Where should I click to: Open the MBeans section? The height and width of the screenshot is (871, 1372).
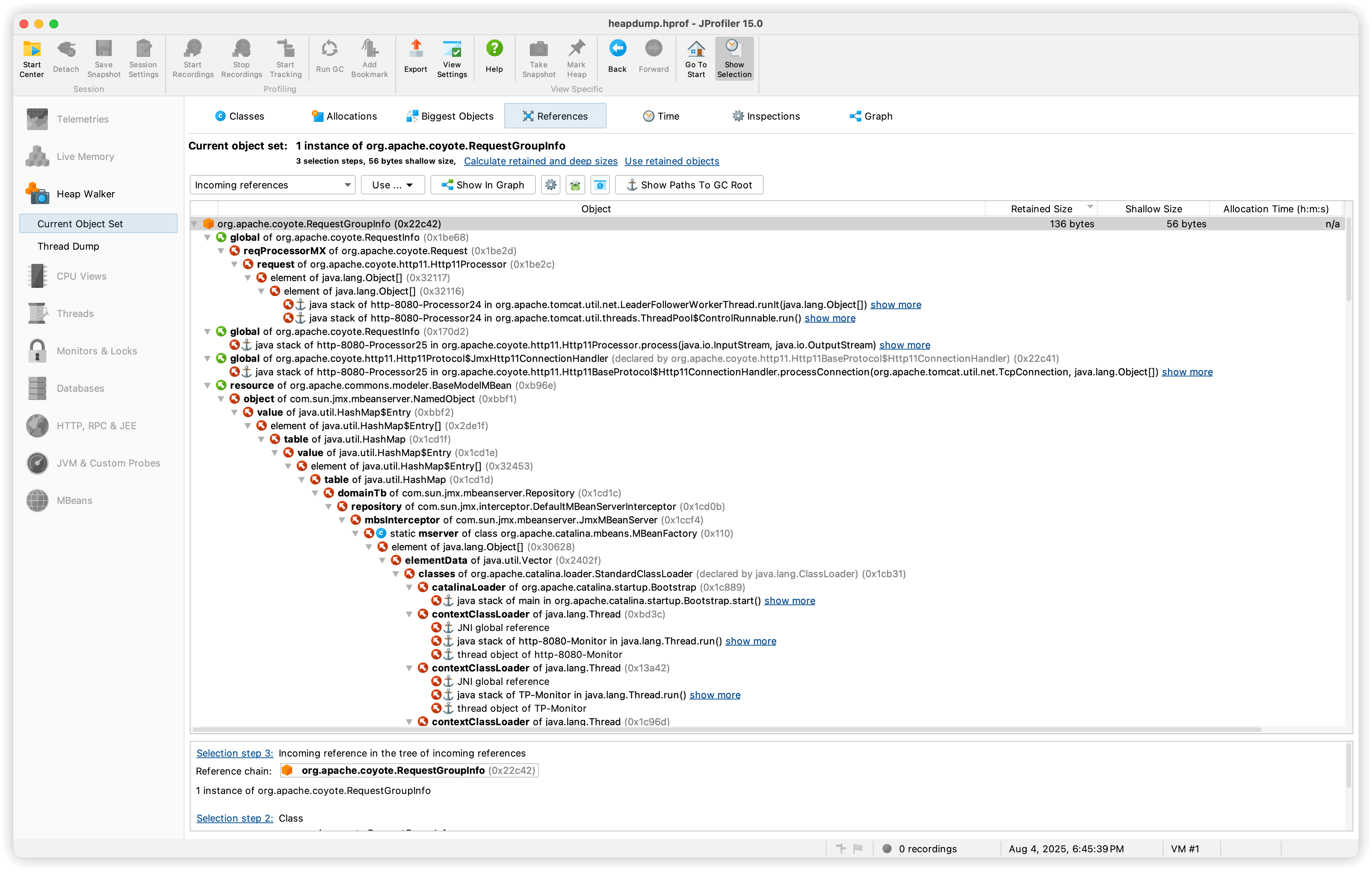[74, 501]
